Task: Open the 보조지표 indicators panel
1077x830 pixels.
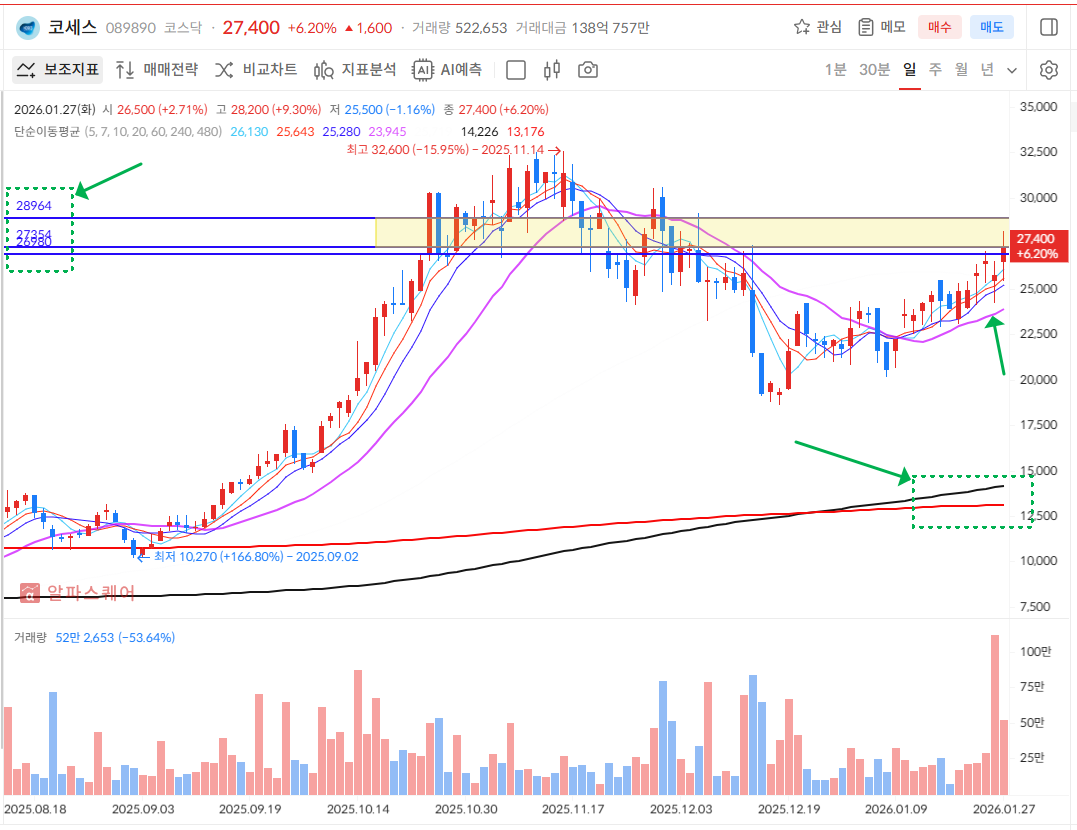Action: click(58, 70)
